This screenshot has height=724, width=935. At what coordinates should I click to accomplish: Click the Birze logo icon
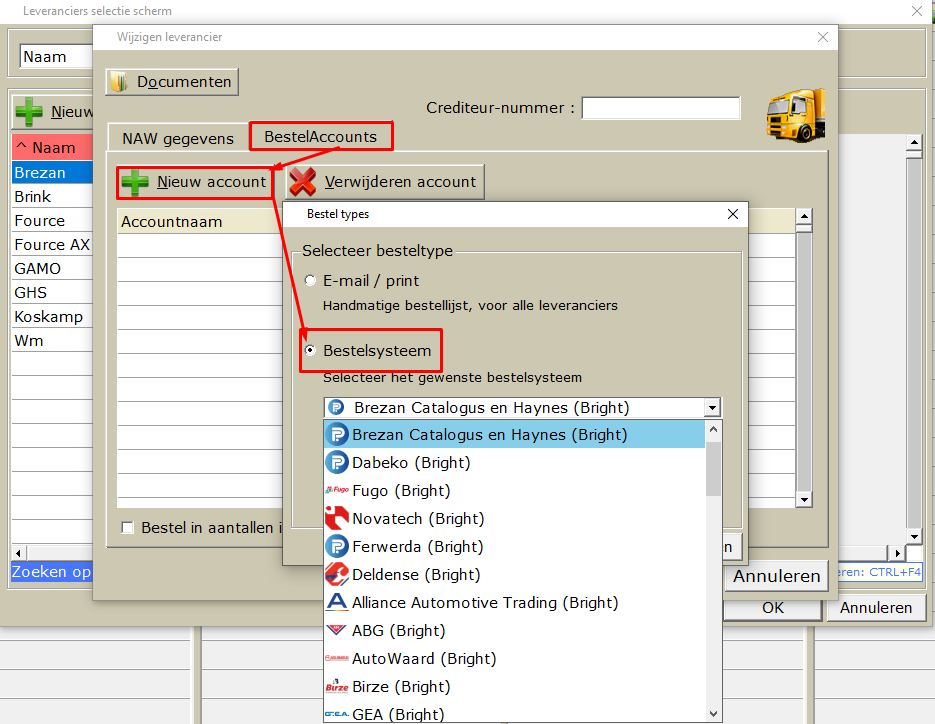(337, 686)
